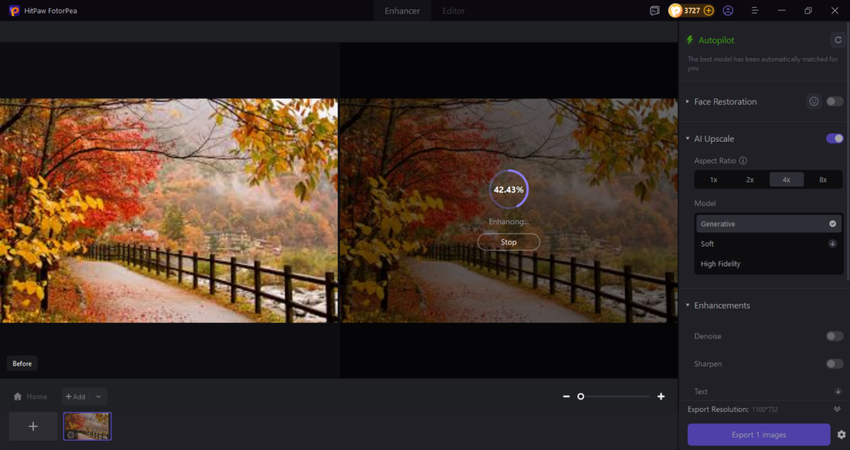Viewport: 850px width, 450px height.
Task: Click the green Autopilot lightning icon
Action: coord(690,40)
